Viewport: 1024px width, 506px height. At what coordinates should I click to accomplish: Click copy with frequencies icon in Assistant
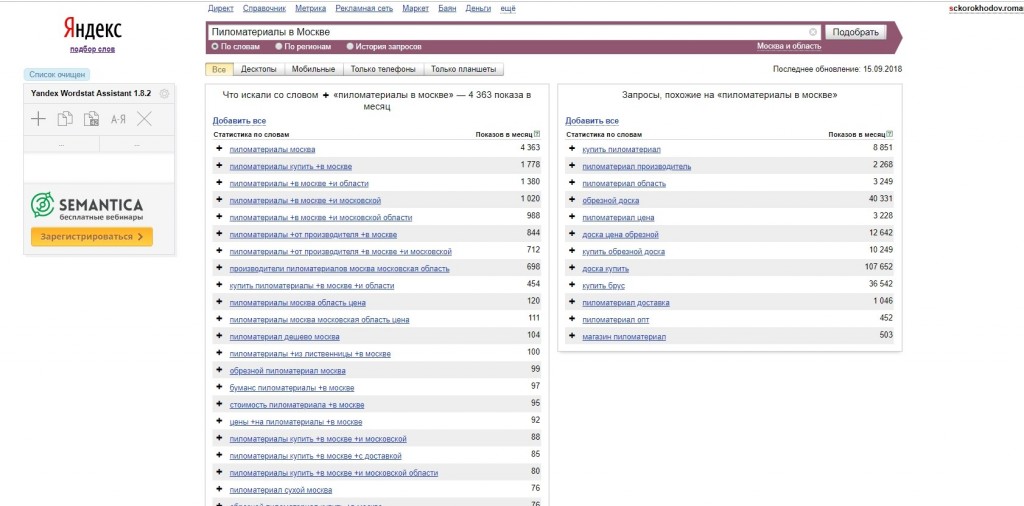pos(92,119)
